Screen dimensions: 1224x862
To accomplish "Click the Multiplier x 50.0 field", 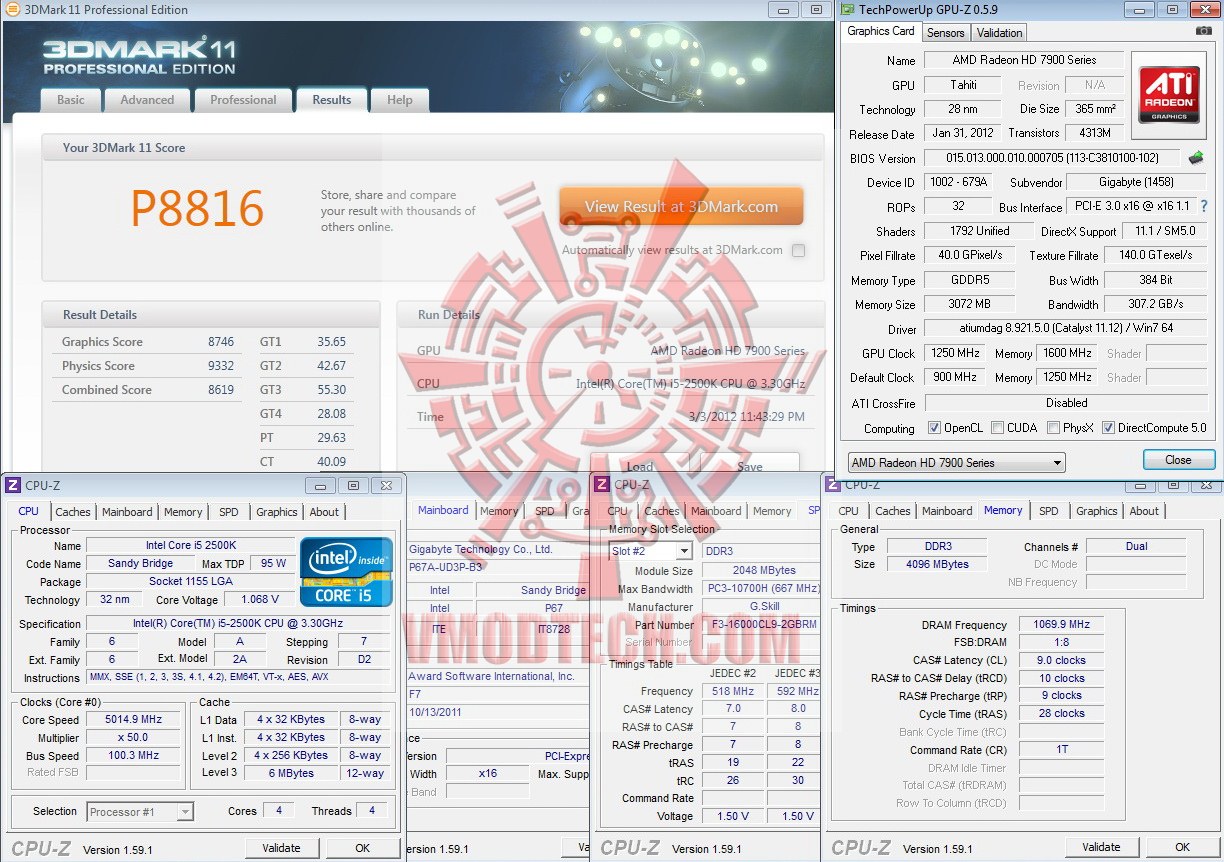I will 134,738.
